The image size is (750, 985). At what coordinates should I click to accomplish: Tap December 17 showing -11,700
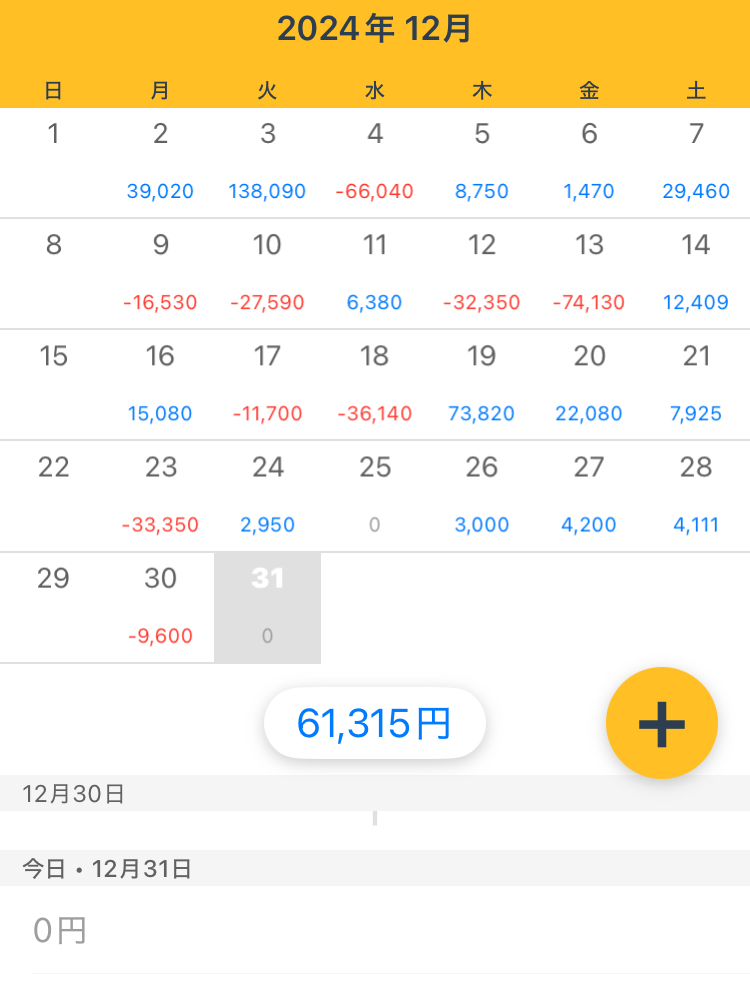[x=268, y=385]
